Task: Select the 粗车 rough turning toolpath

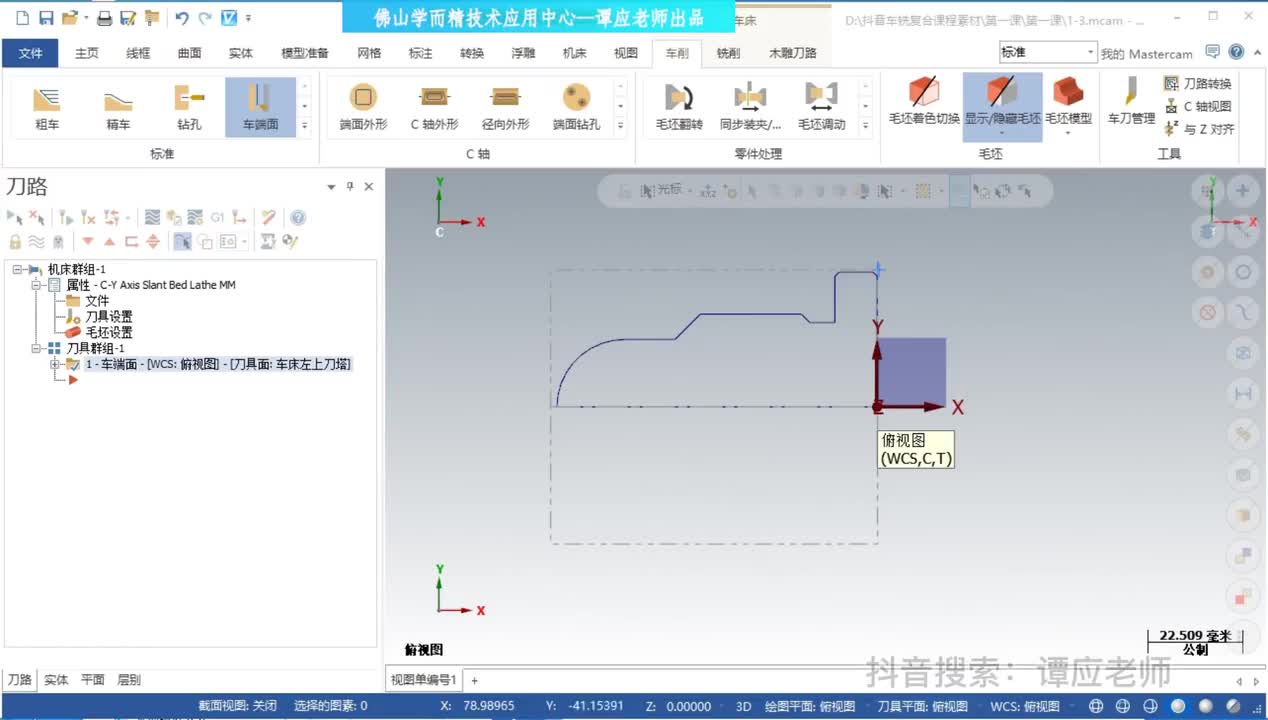Action: click(x=47, y=107)
